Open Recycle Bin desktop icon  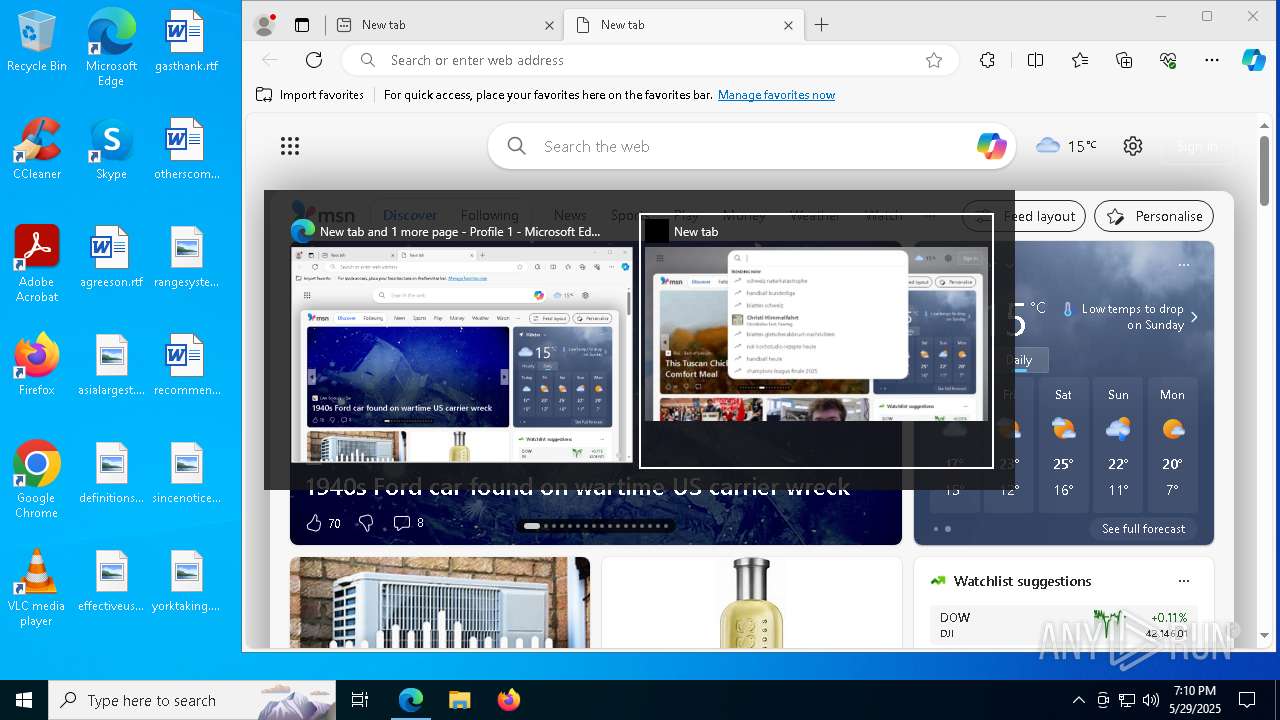pyautogui.click(x=37, y=40)
